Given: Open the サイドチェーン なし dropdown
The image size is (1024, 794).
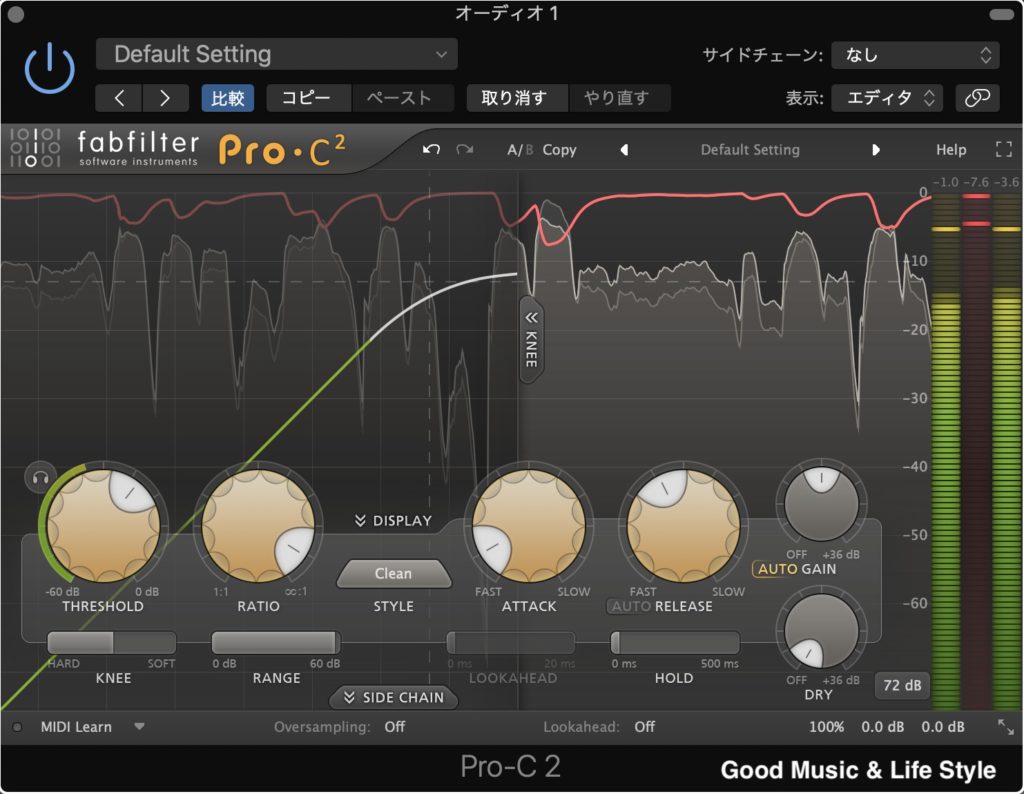Looking at the screenshot, I should 915,56.
